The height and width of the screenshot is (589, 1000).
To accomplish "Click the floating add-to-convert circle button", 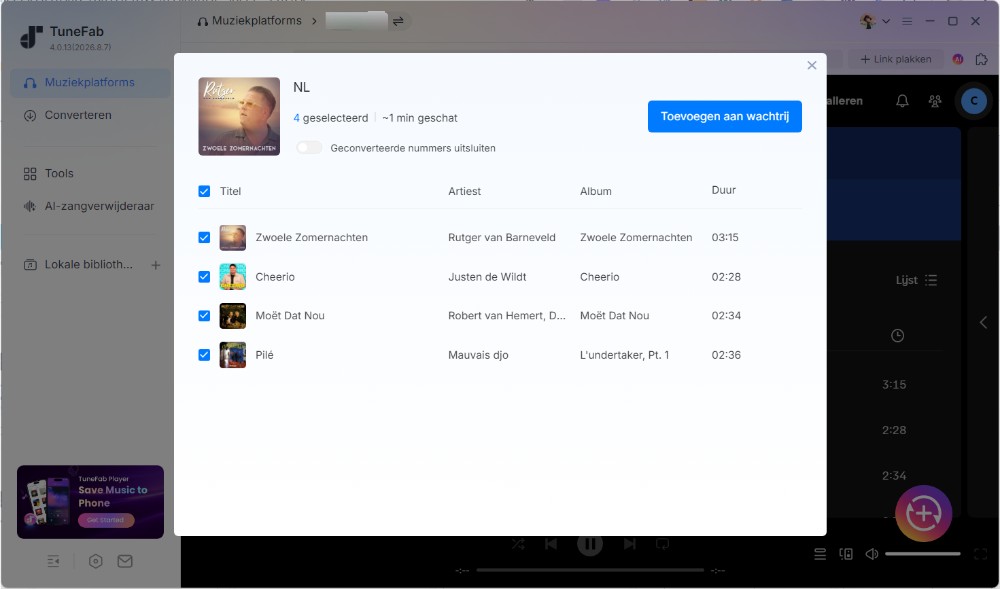I will 923,514.
